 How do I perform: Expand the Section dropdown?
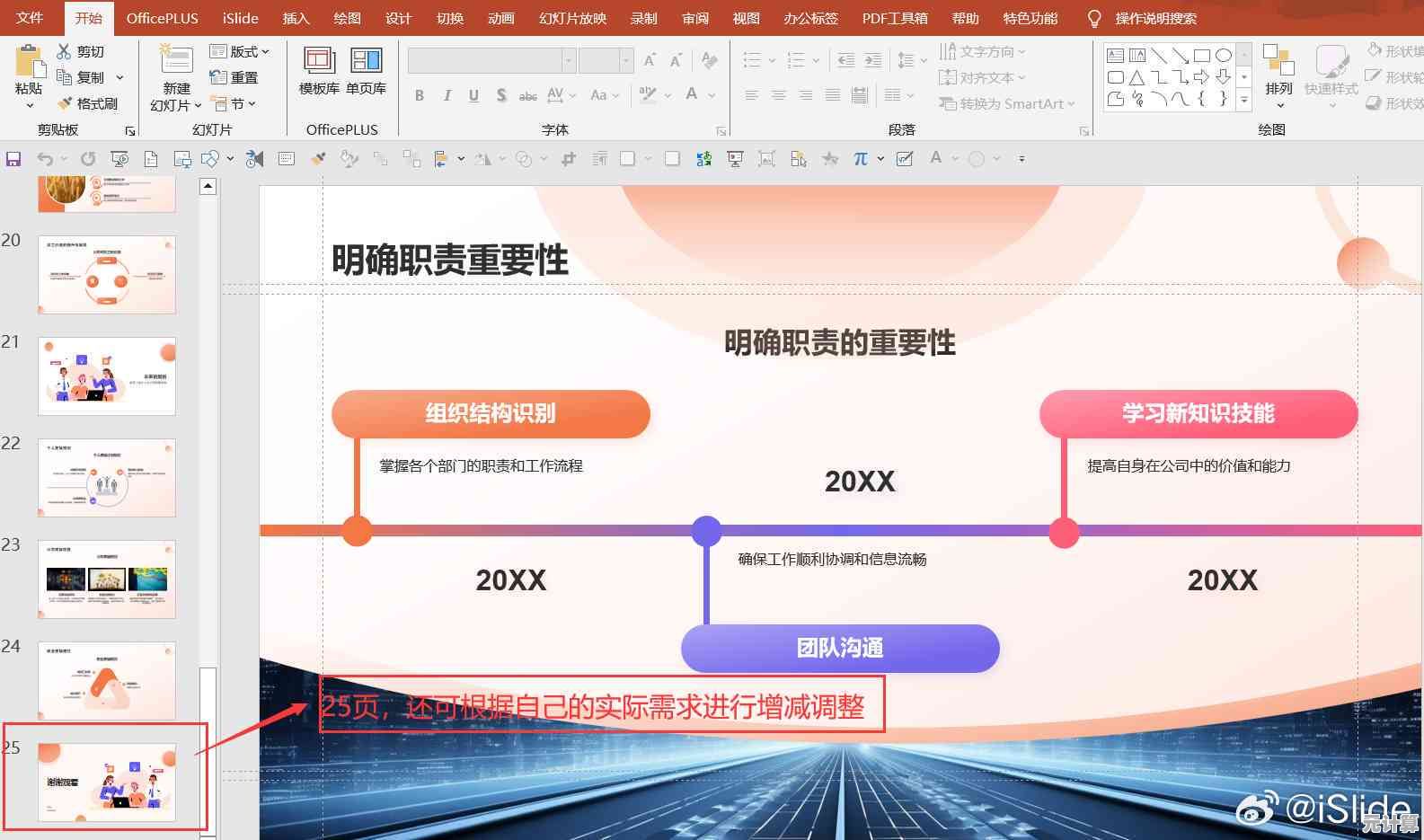tap(234, 103)
